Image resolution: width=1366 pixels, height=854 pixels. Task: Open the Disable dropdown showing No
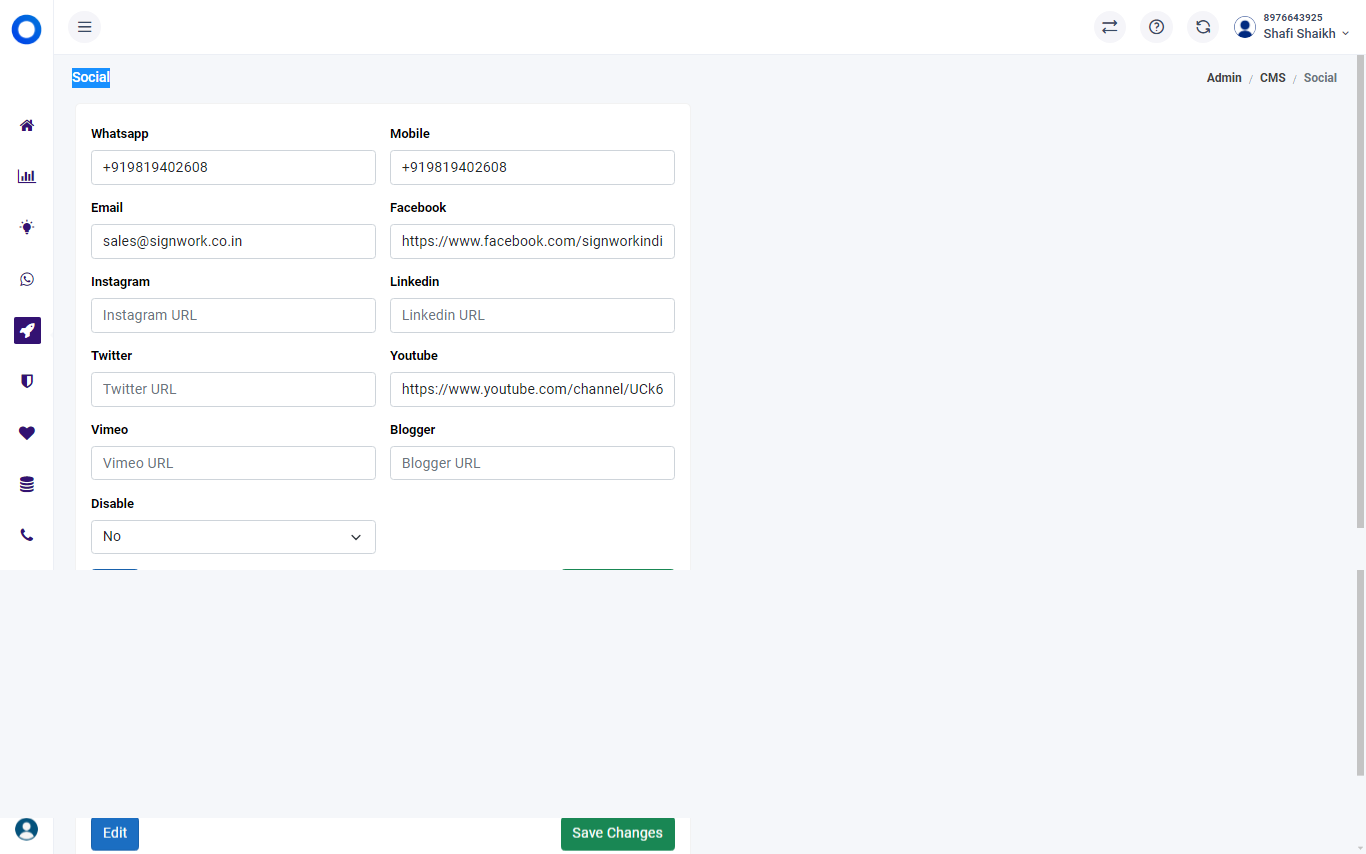pos(233,537)
